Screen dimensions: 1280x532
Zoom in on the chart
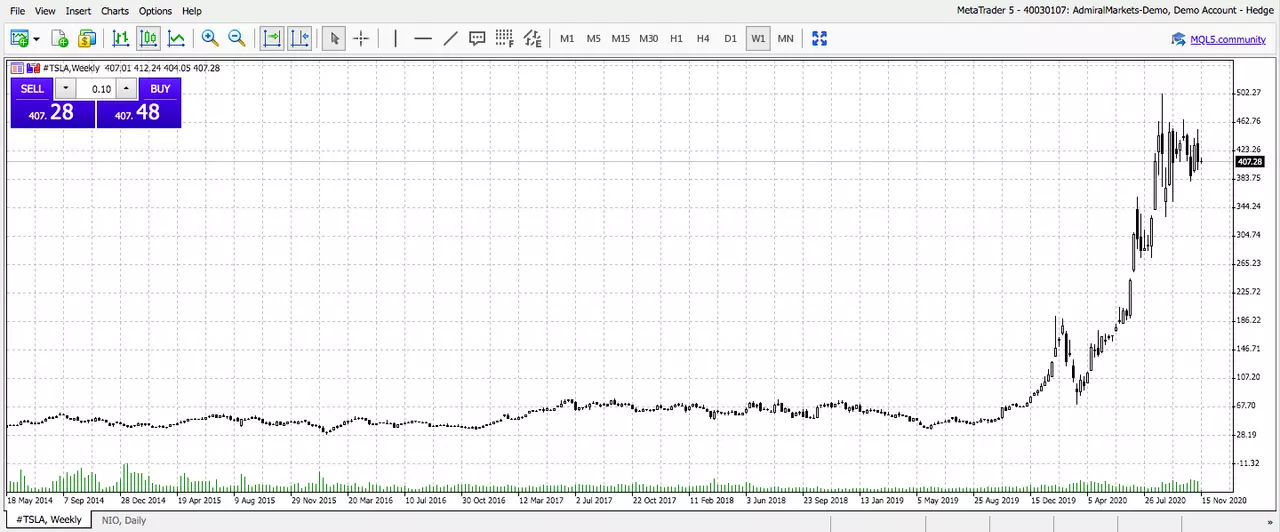pyautogui.click(x=210, y=39)
